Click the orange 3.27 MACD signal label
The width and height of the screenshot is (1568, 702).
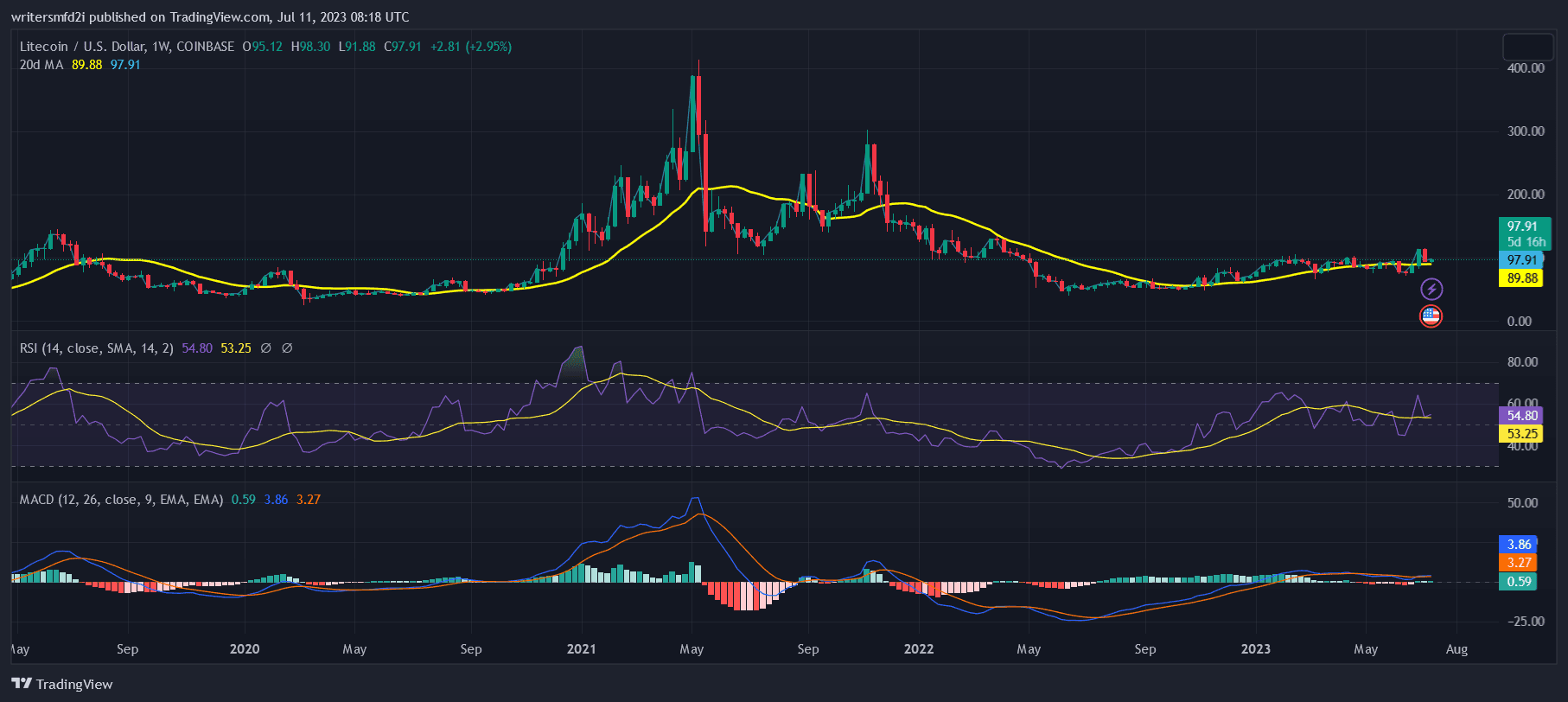tap(1519, 563)
